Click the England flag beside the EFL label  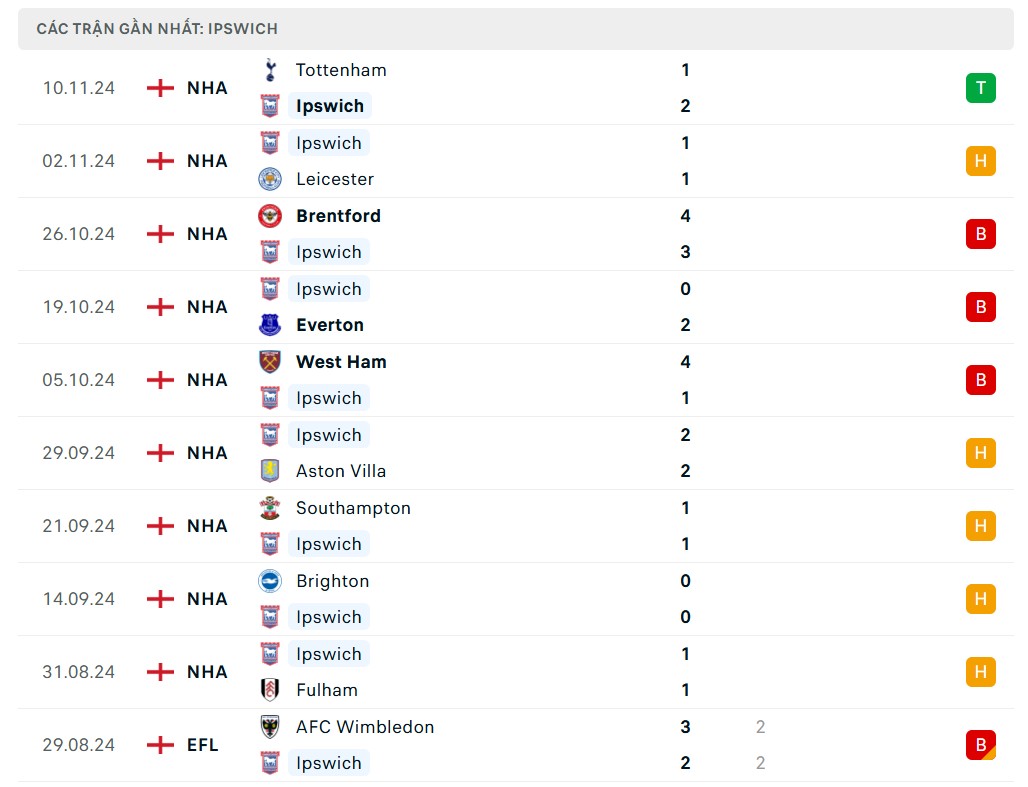pos(159,744)
